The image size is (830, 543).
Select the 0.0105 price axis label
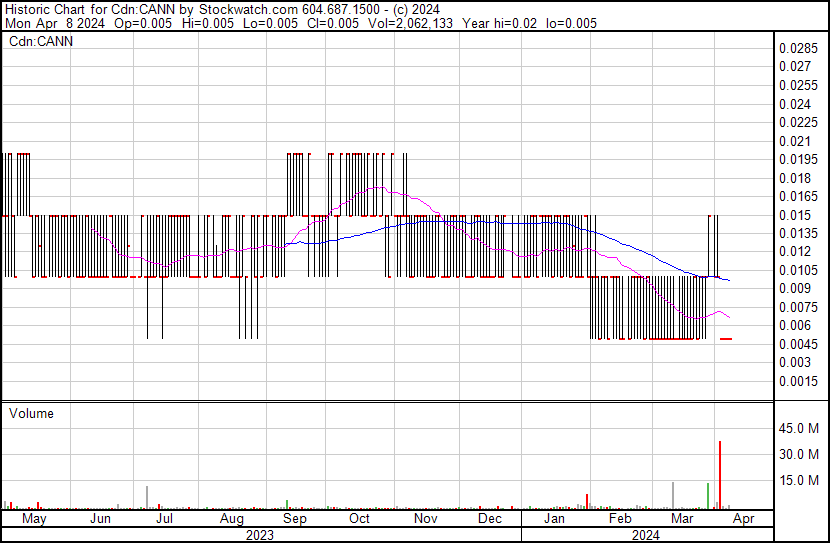(x=798, y=270)
